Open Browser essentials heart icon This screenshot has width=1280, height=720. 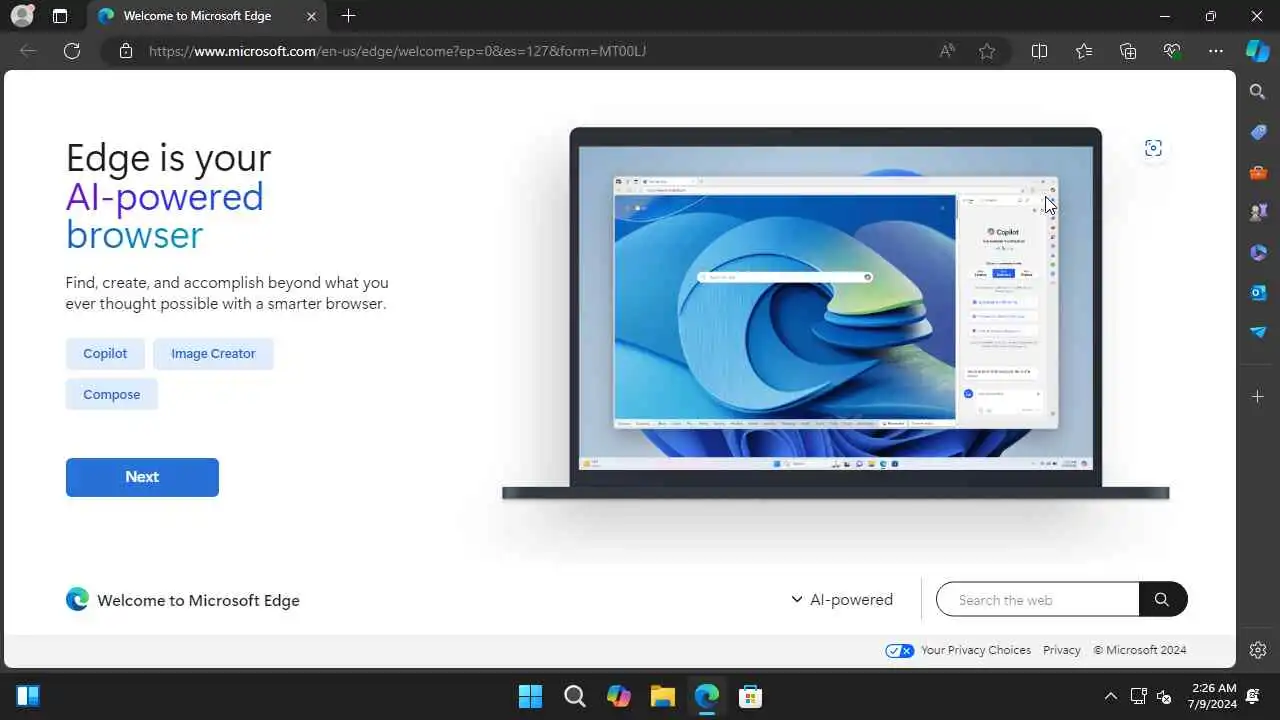pos(1172,51)
